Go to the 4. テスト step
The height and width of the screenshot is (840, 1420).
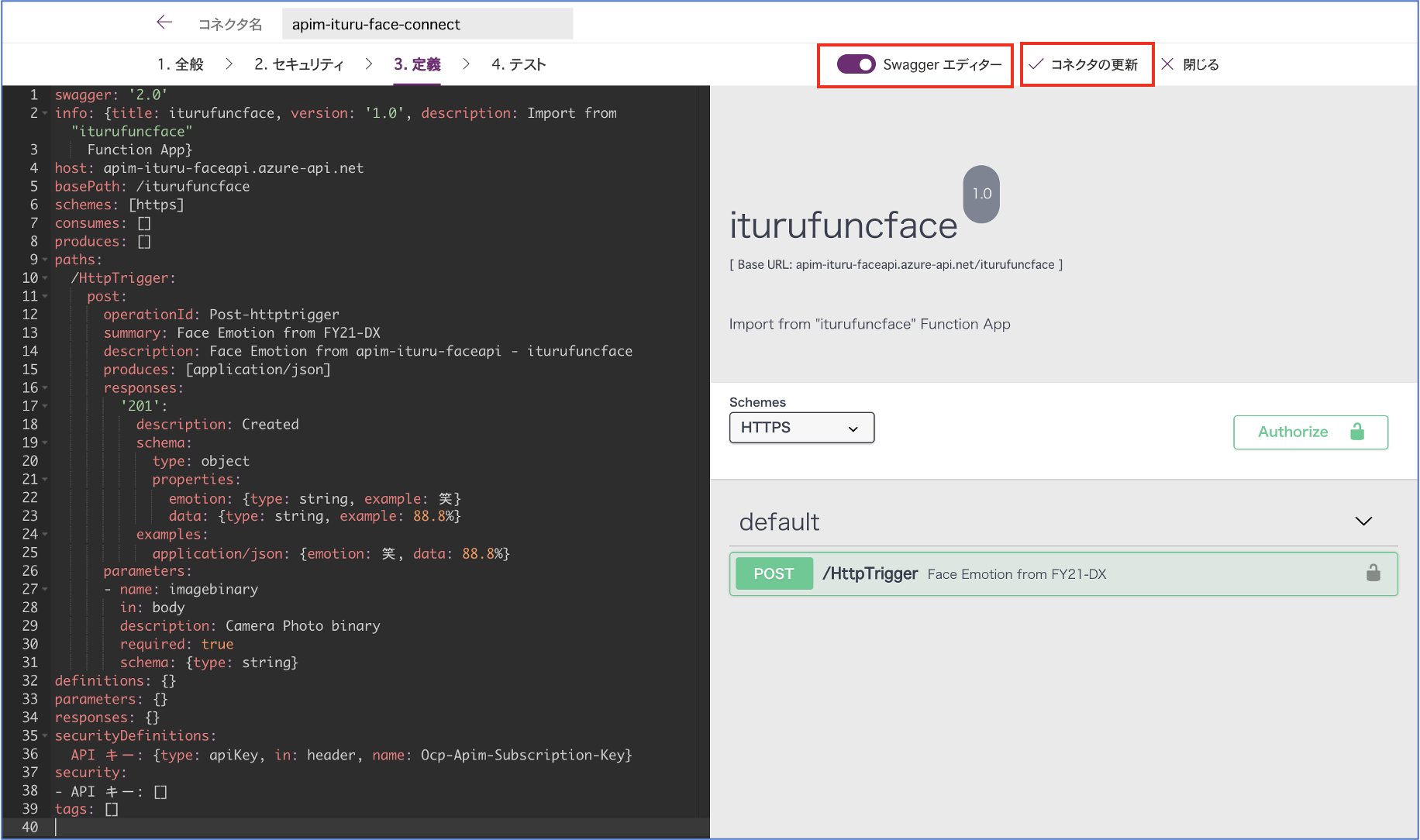[519, 64]
